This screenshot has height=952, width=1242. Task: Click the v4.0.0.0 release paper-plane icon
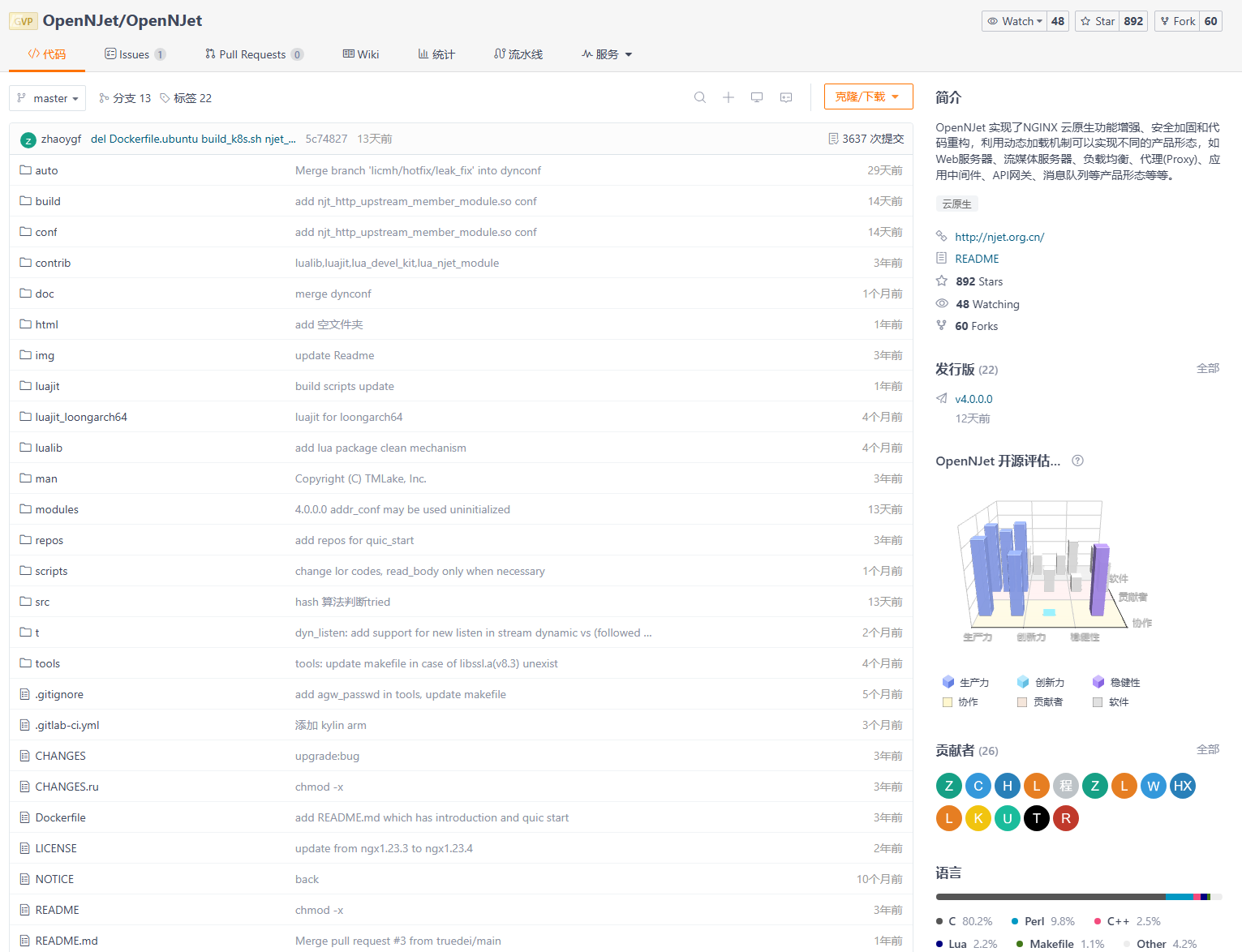coord(942,398)
